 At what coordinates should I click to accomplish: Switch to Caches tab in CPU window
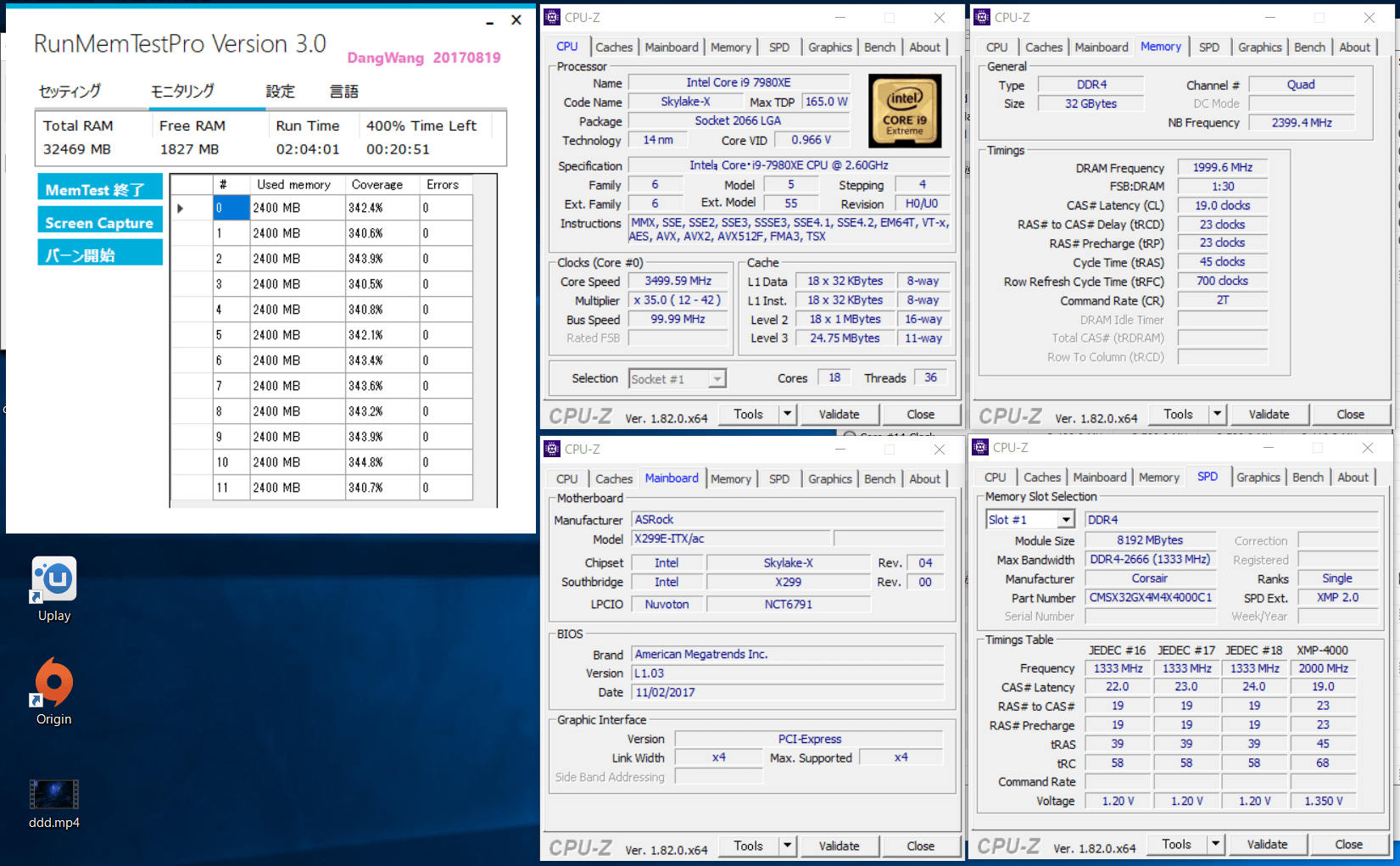pos(614,47)
